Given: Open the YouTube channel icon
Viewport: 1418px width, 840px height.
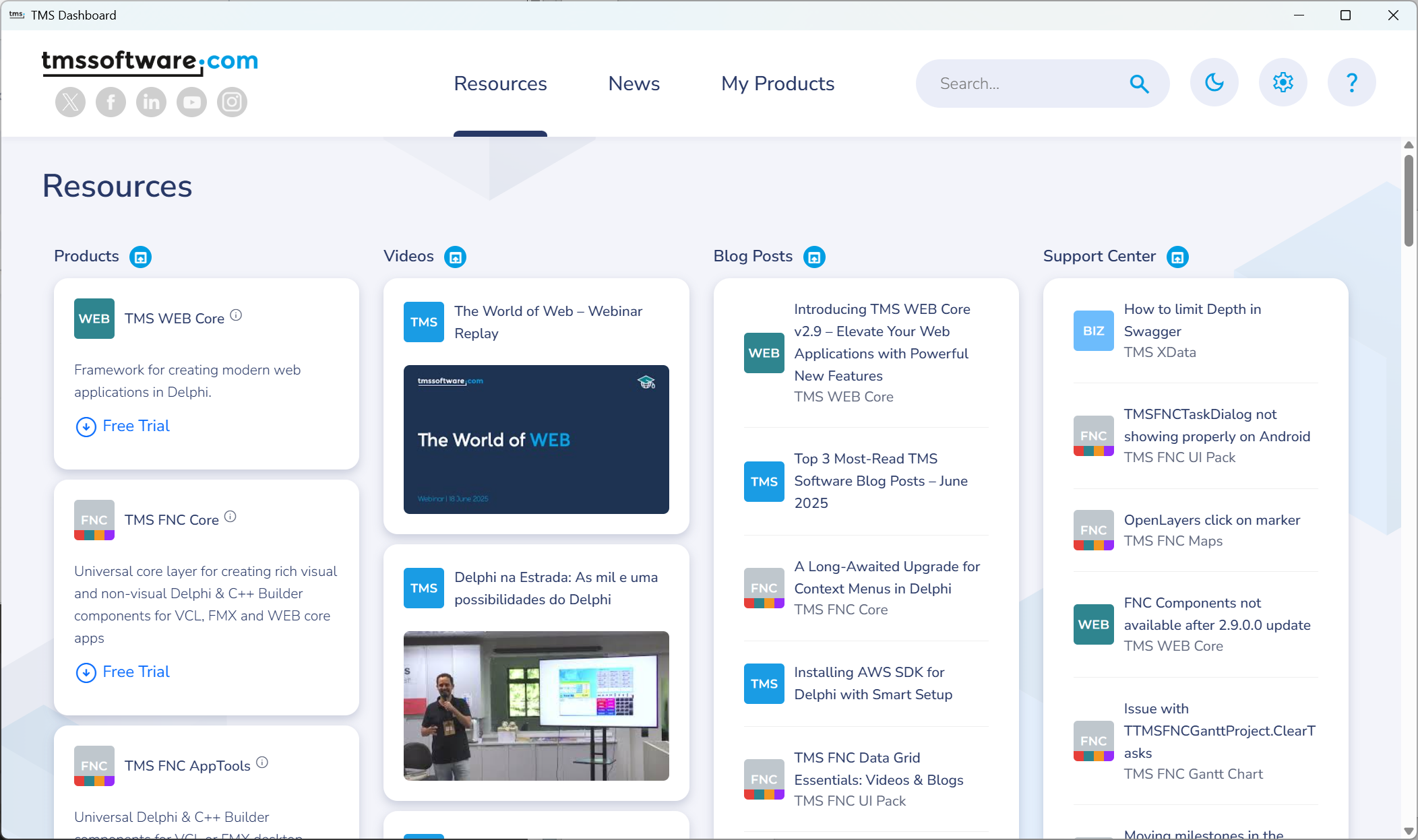Looking at the screenshot, I should coord(191,102).
